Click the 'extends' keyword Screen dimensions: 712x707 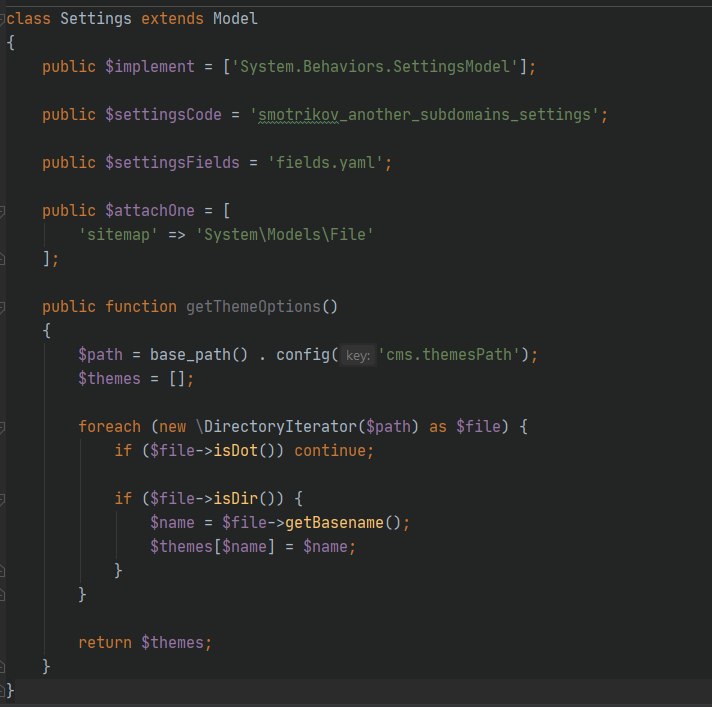click(172, 19)
